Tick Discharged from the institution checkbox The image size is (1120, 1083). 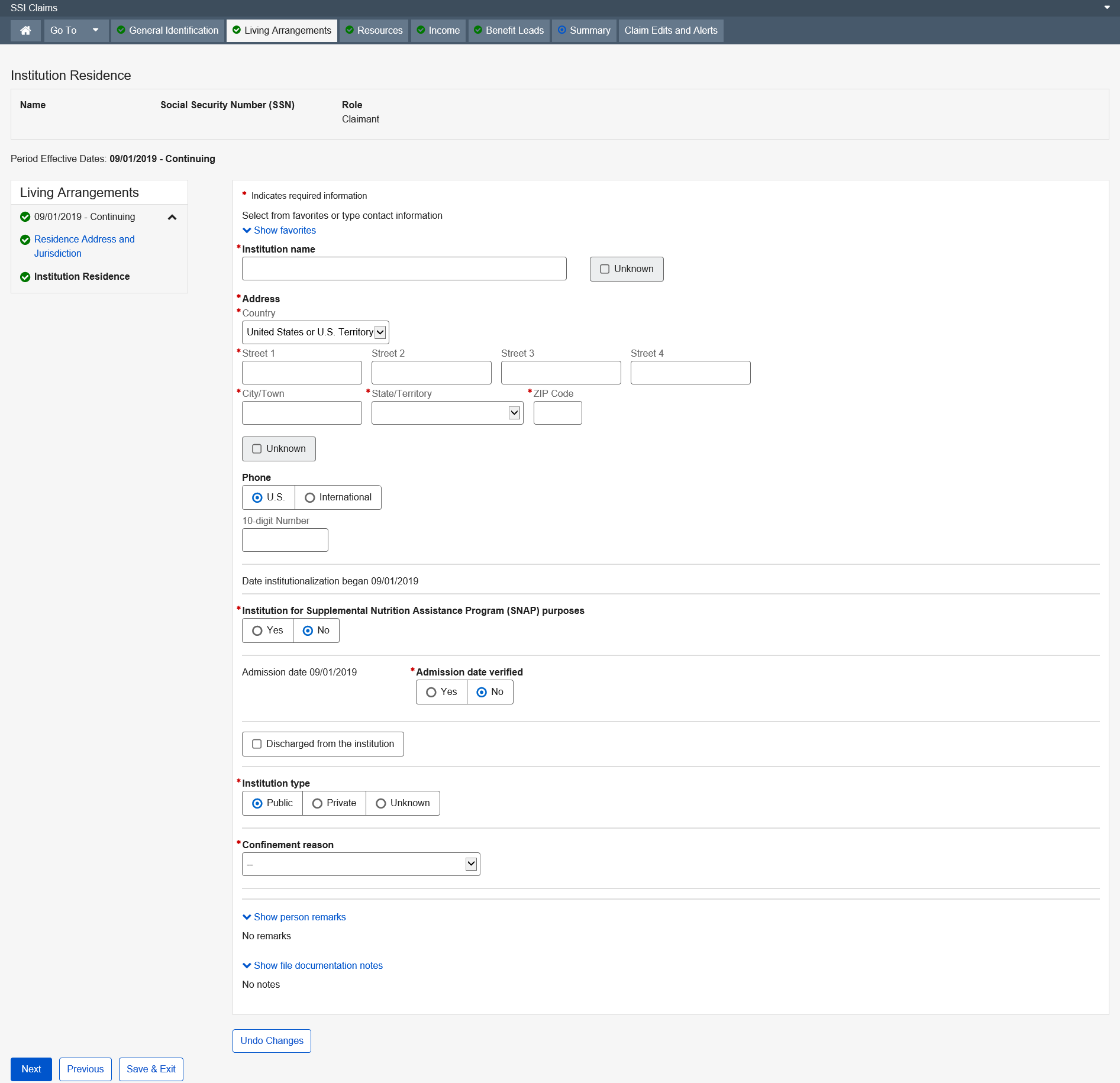pos(257,744)
